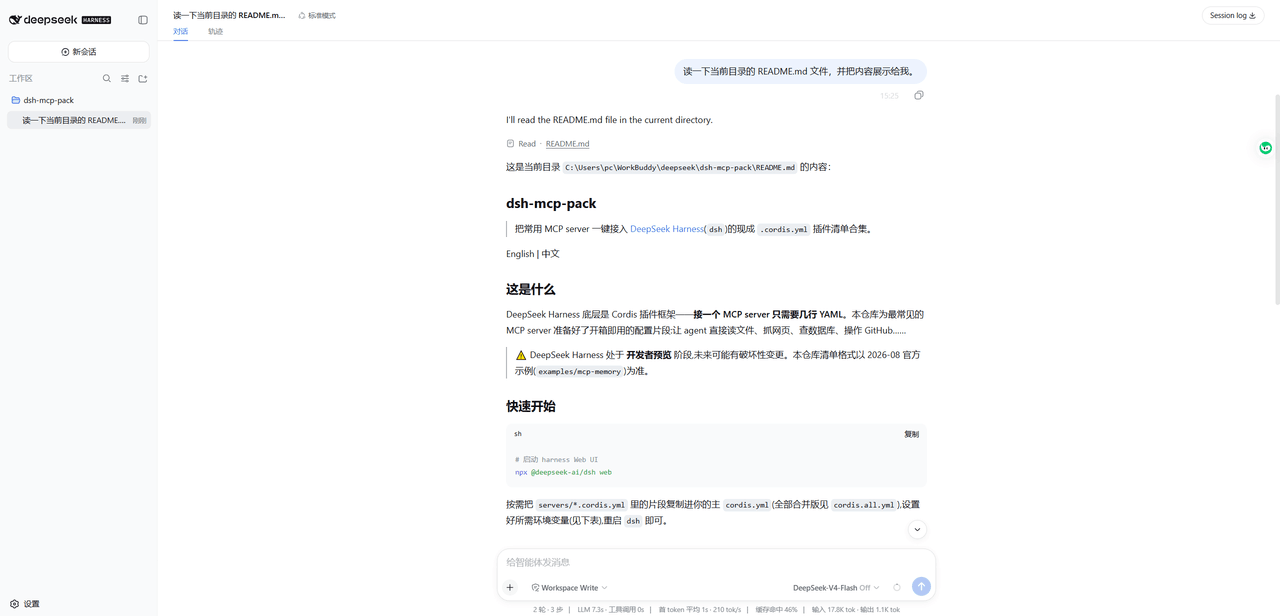Click the '# 启动 harness Web UI' comment line
The image size is (1280, 616).
(556, 460)
